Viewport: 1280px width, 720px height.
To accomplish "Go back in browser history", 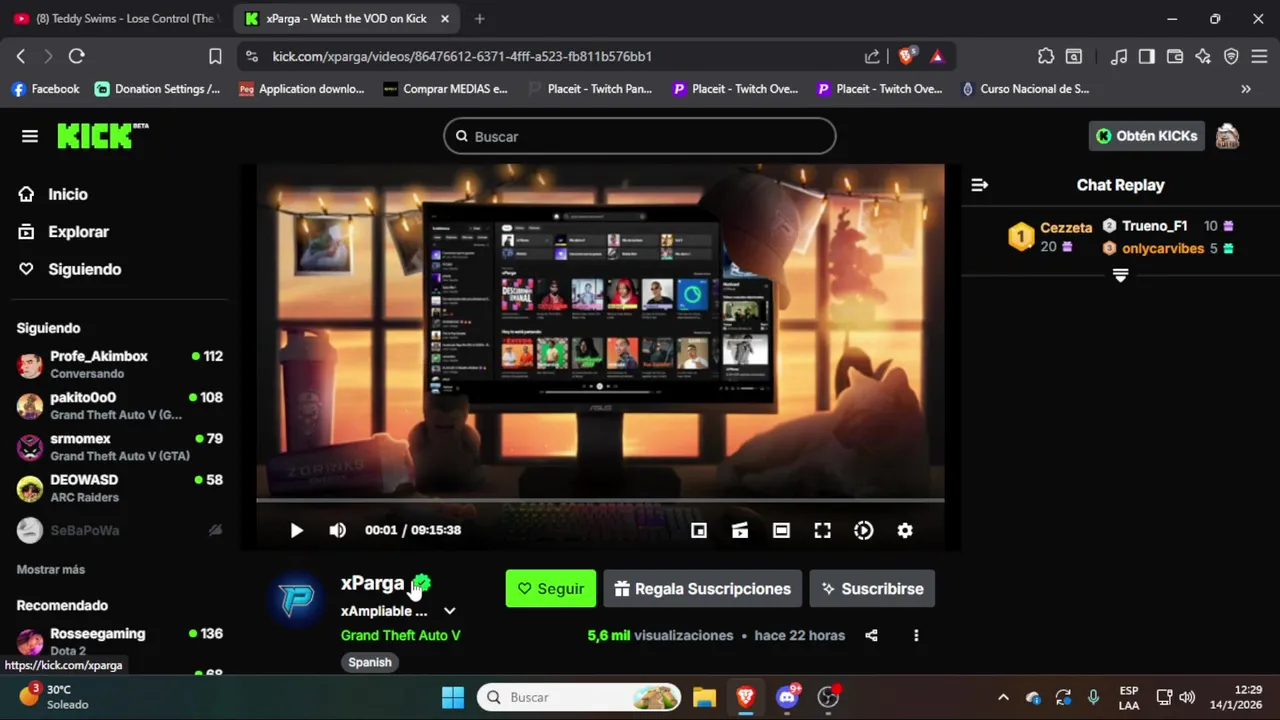I will (21, 56).
